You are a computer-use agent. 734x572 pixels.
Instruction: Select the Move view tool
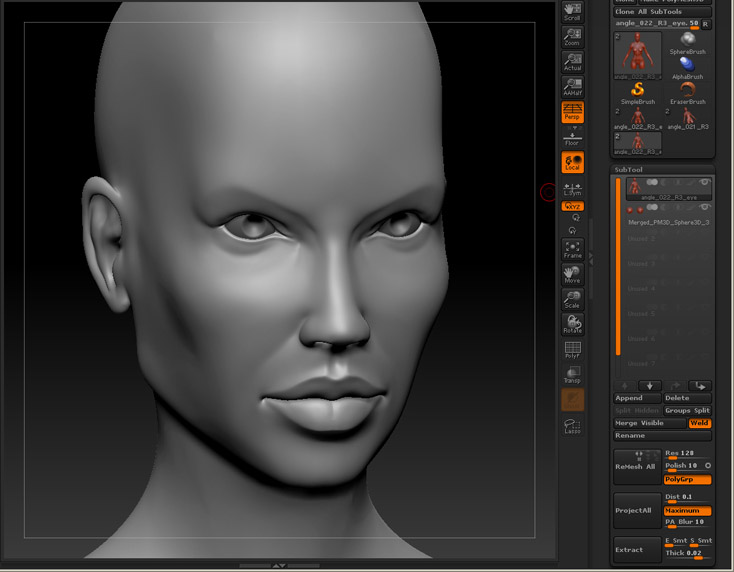point(573,274)
